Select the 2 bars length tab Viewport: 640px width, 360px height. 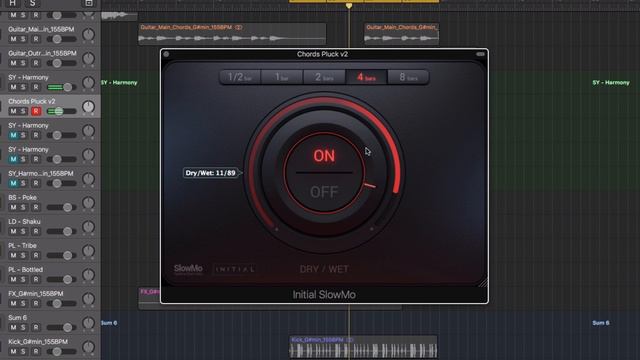324,77
